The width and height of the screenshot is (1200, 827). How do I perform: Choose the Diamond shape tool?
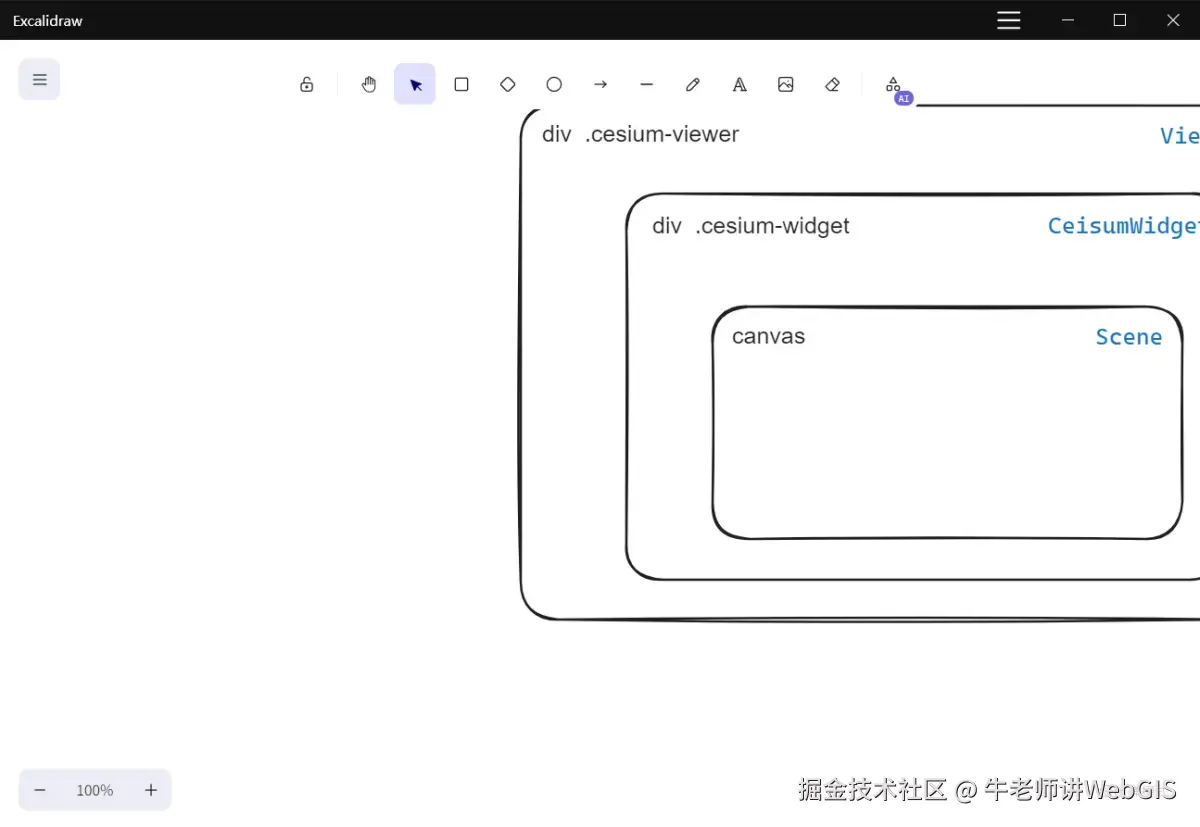pos(508,85)
